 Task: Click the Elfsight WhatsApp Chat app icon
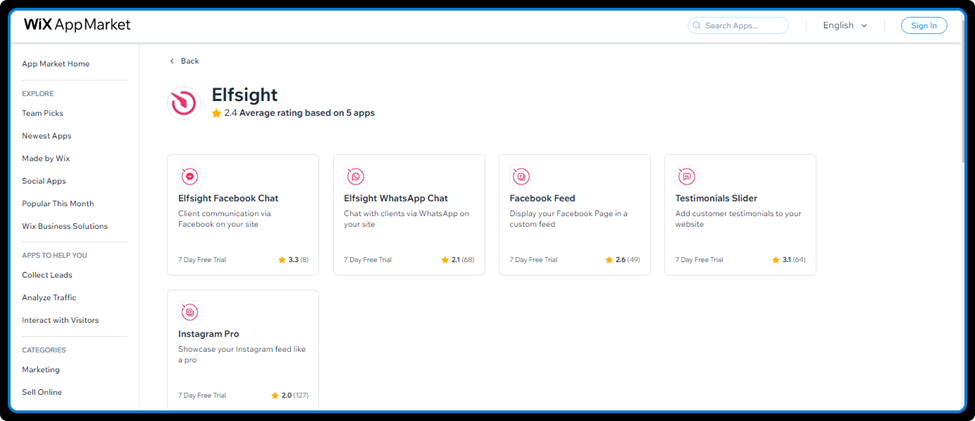click(356, 177)
